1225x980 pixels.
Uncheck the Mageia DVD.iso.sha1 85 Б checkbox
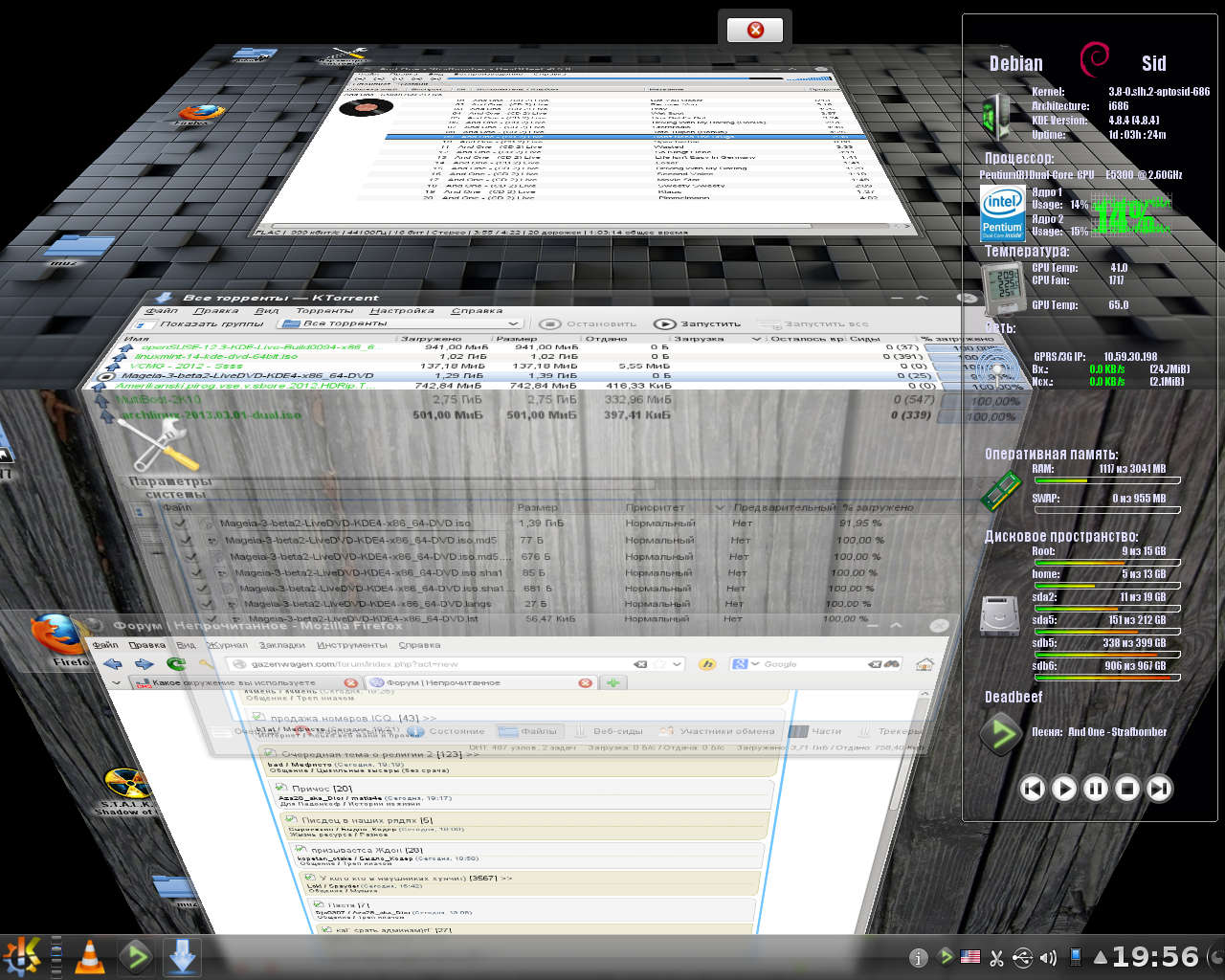click(197, 572)
